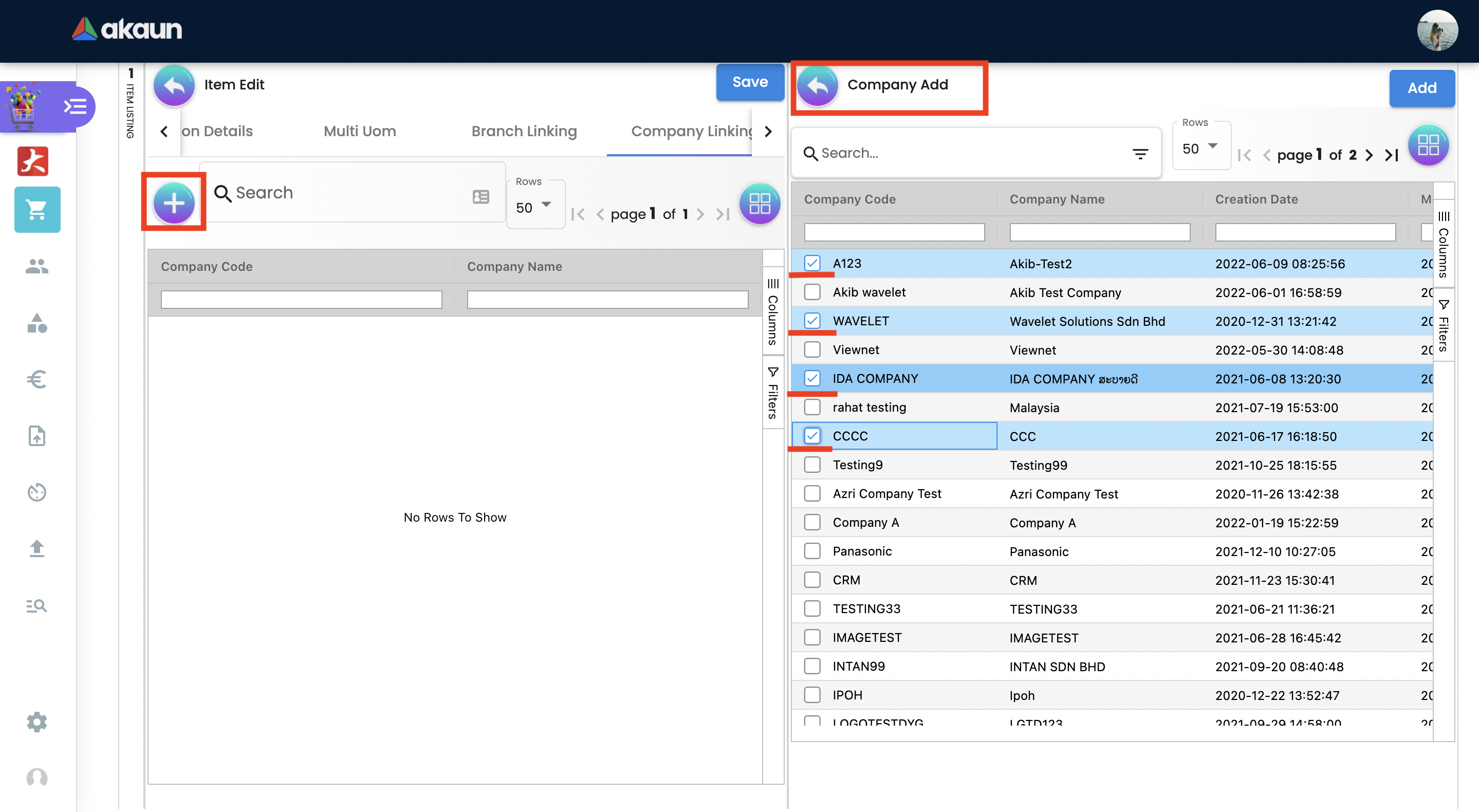The height and width of the screenshot is (812, 1479).
Task: Click the Company Add back arrow
Action: 817,85
